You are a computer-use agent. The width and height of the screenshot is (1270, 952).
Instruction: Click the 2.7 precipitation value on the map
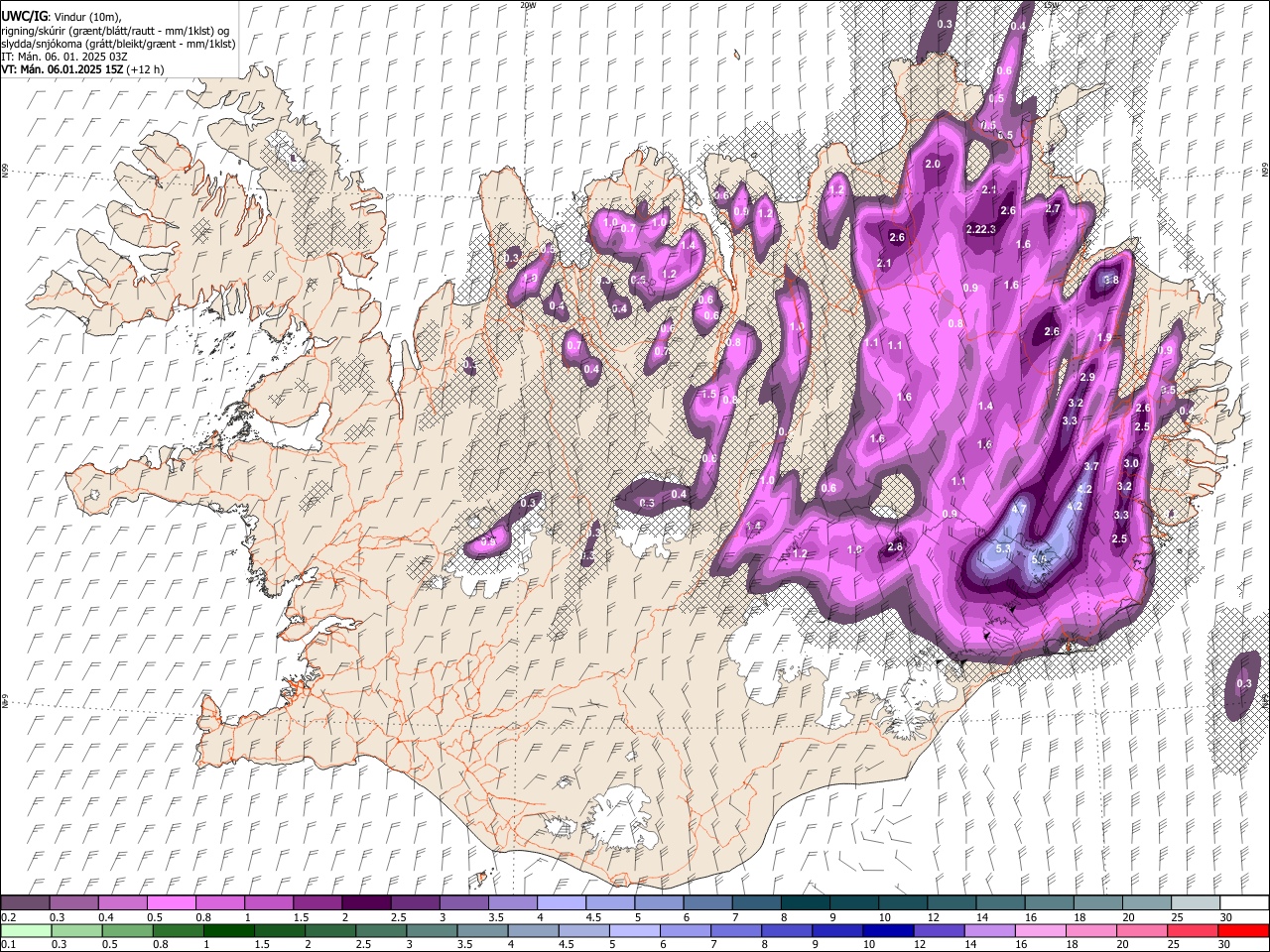click(x=1053, y=208)
